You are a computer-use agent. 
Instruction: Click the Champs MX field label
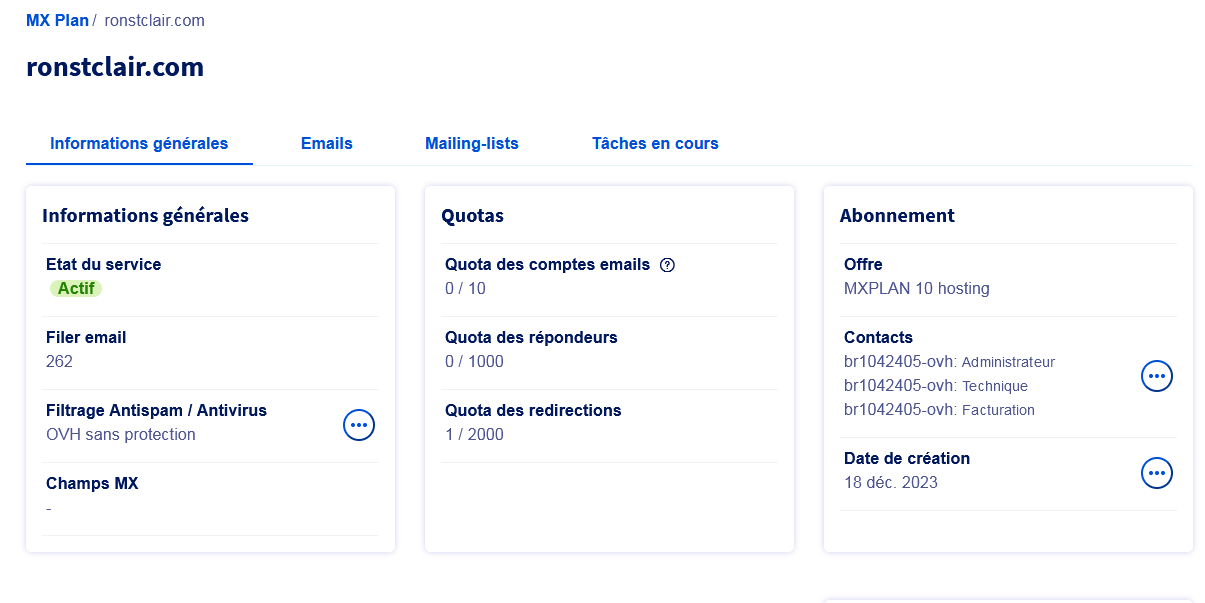[x=92, y=483]
